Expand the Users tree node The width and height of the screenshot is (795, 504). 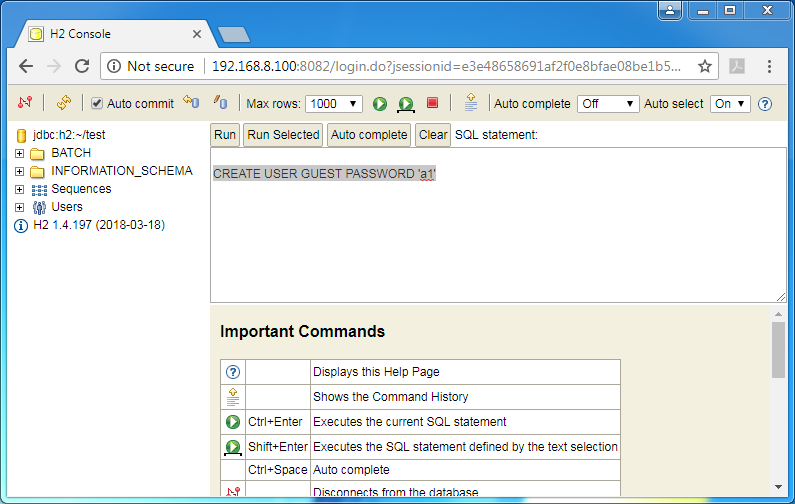point(19,207)
